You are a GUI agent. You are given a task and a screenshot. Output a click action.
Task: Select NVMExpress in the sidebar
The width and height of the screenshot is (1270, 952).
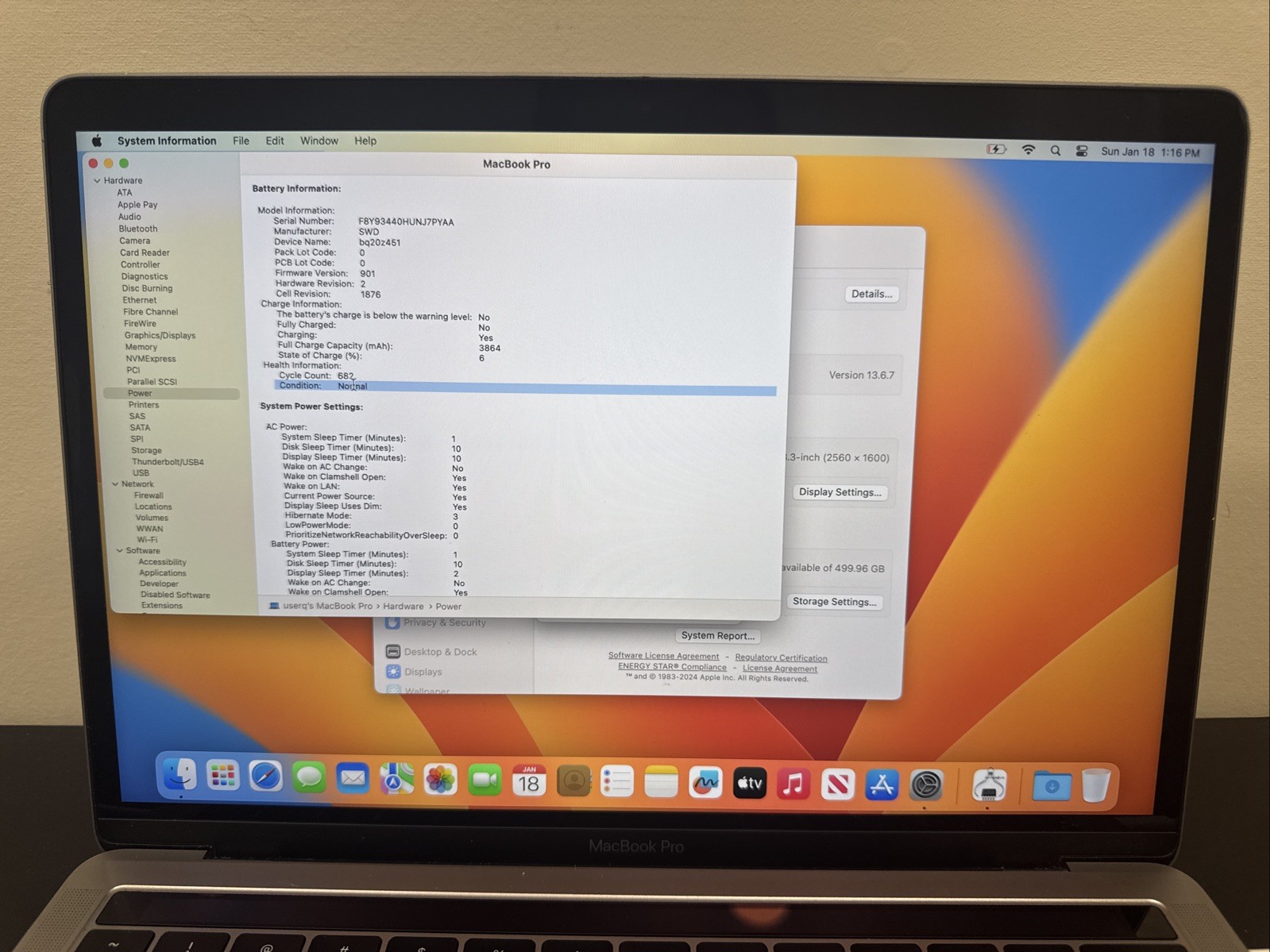pyautogui.click(x=151, y=359)
